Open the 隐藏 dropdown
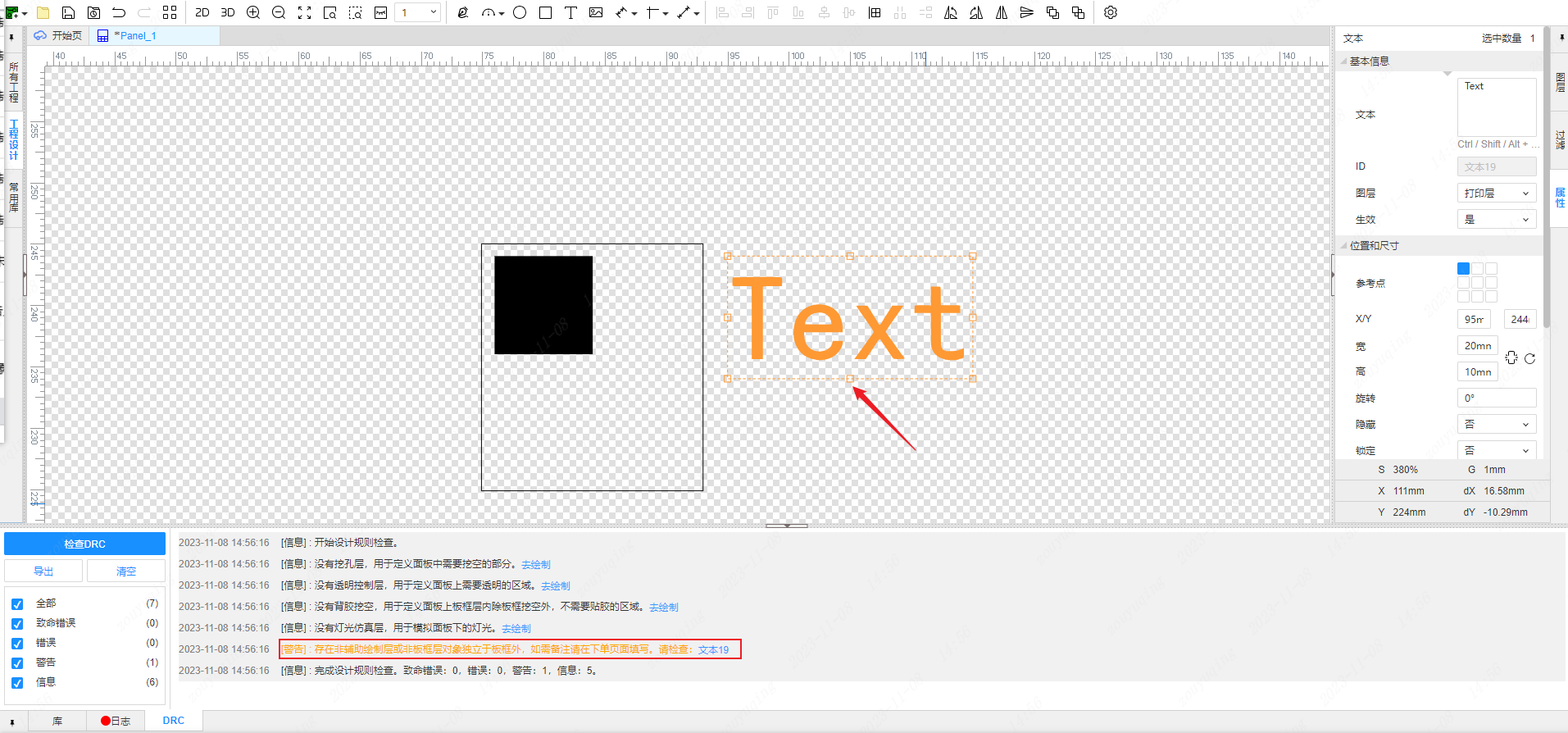 tap(1497, 425)
